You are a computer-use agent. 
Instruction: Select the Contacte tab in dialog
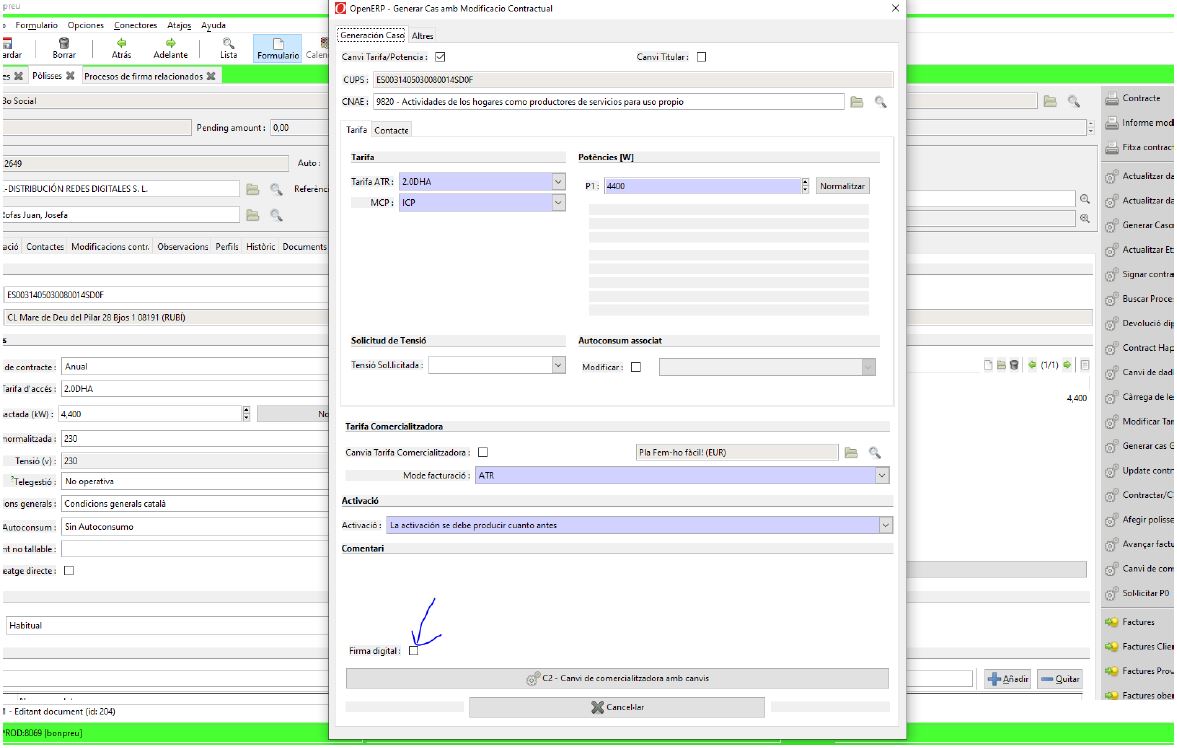pos(392,130)
